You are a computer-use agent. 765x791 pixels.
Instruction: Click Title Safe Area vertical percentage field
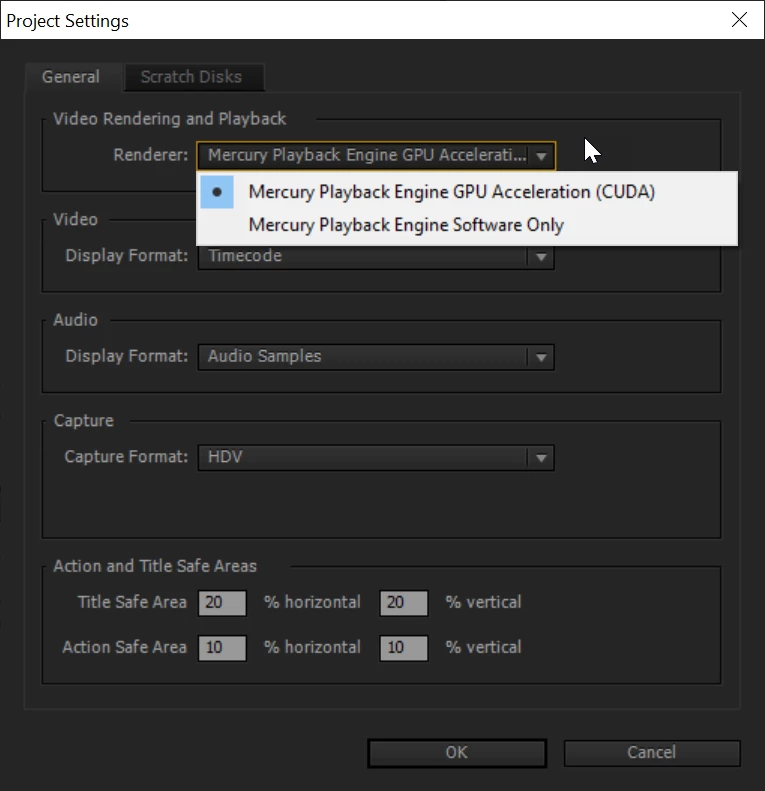pos(404,603)
